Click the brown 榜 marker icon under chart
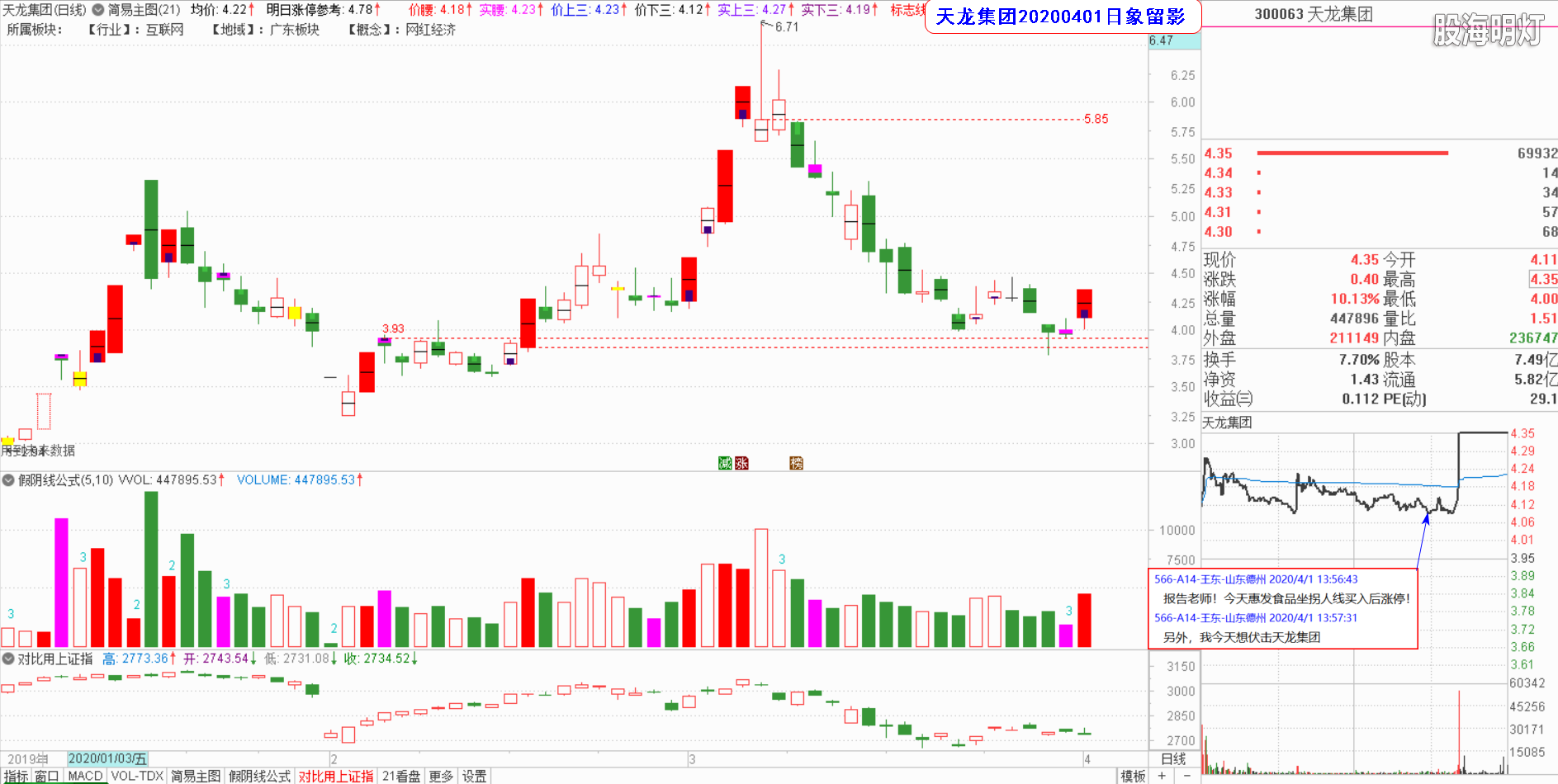The image size is (1558, 784). [x=796, y=463]
